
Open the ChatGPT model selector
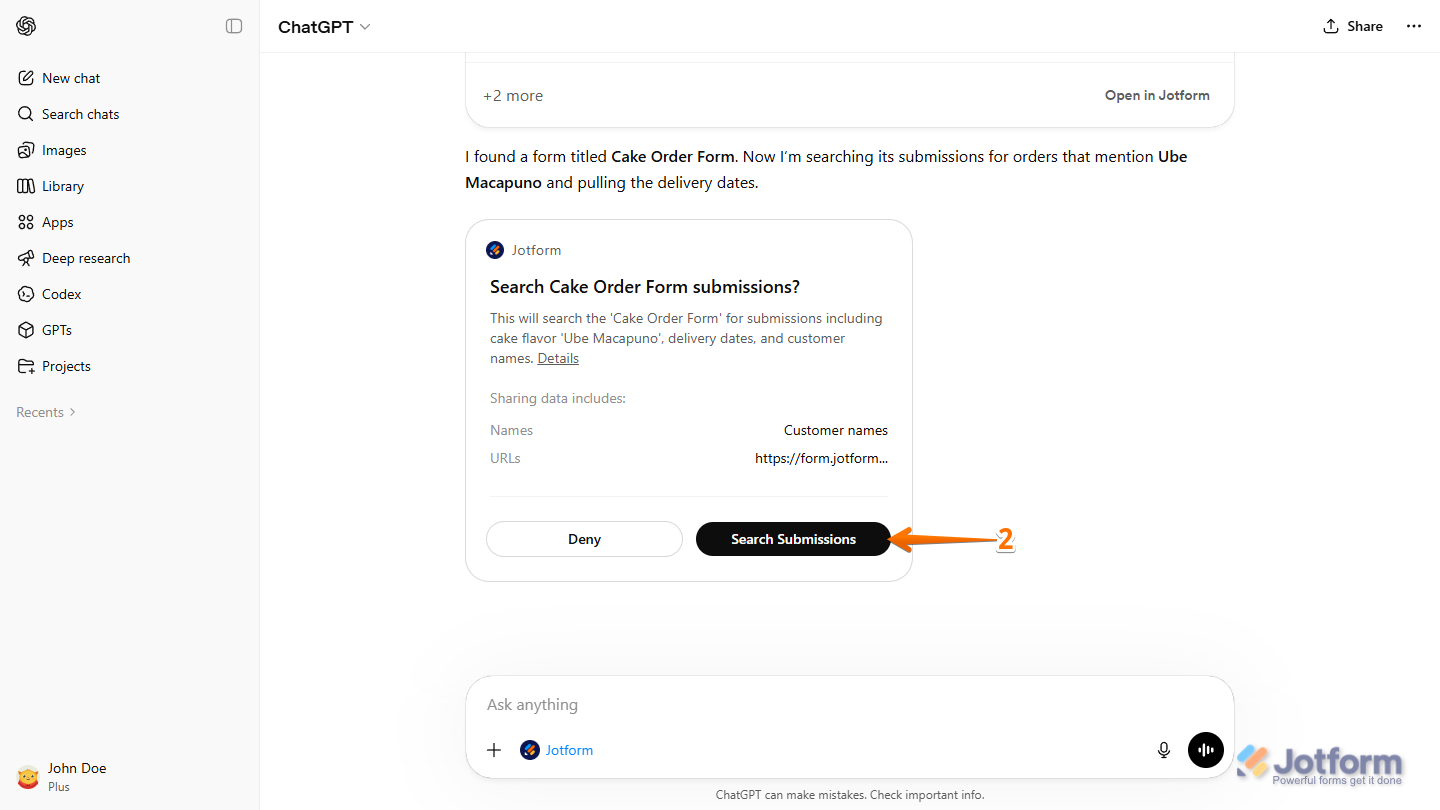[x=323, y=27]
